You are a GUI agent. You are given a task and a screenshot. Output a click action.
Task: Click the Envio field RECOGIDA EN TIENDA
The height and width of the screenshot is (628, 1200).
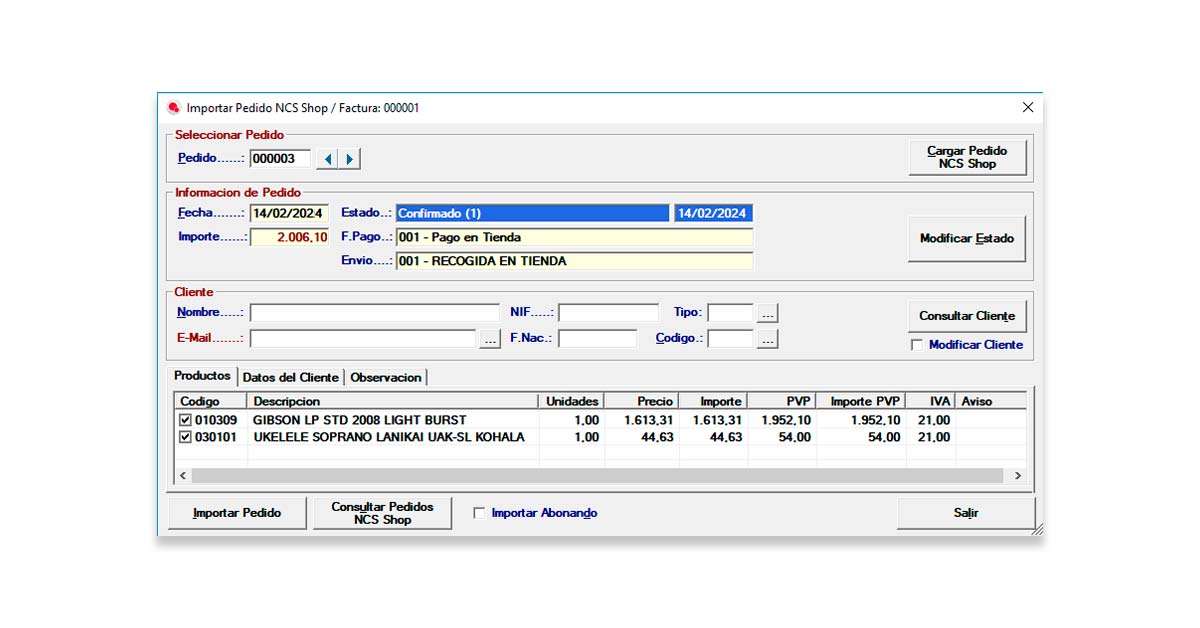click(574, 261)
